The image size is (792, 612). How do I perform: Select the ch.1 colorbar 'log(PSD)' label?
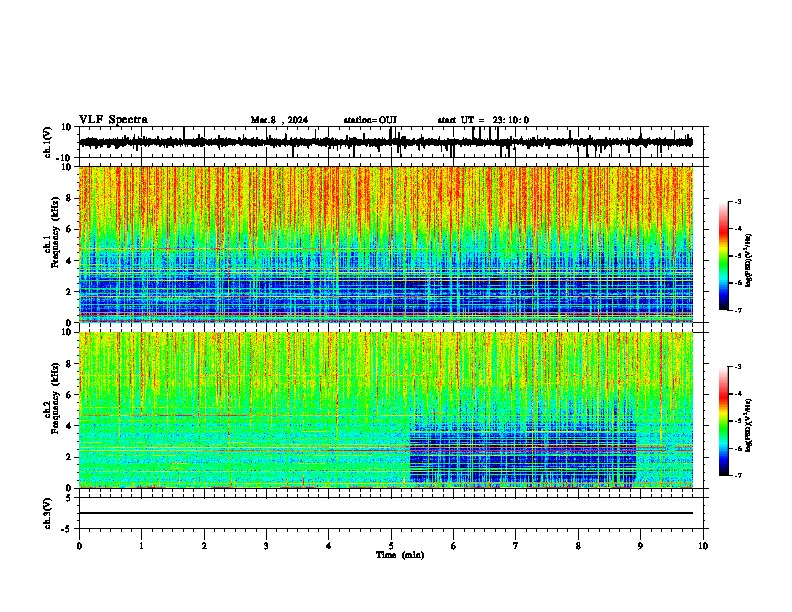point(748,260)
